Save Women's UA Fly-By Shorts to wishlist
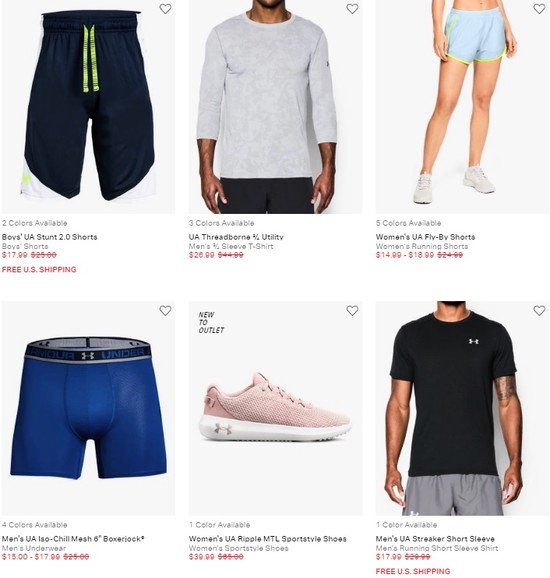 (x=539, y=9)
